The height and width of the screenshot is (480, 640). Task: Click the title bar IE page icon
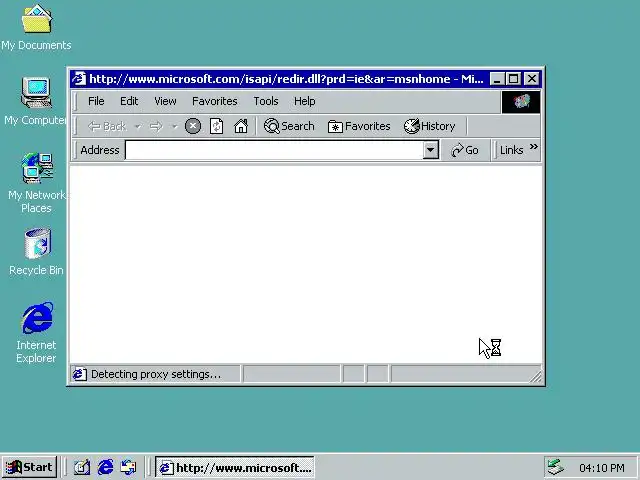79,78
